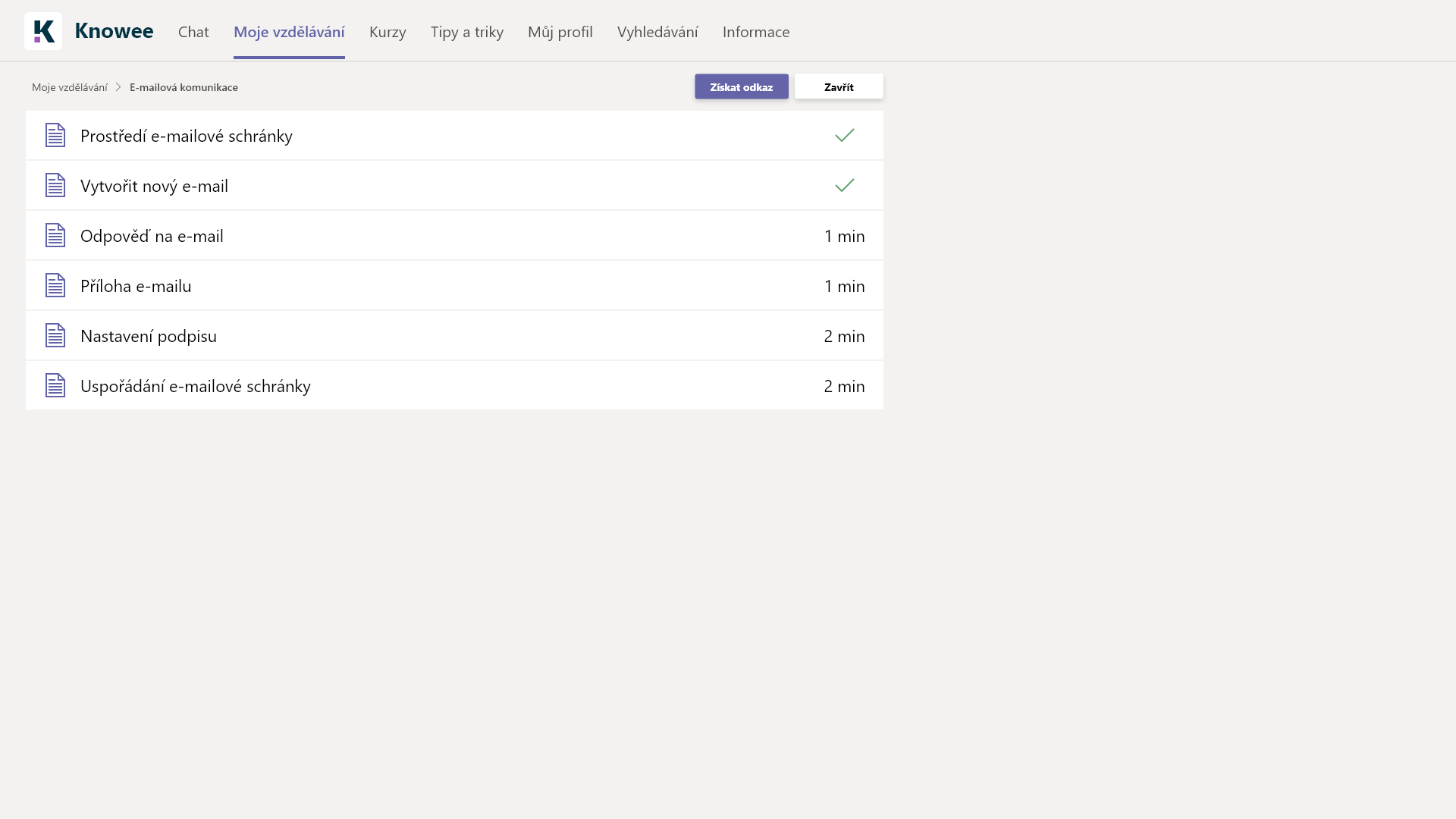1456x819 pixels.
Task: Click document icon beside Vytvořit nový e-mail
Action: coord(55,186)
